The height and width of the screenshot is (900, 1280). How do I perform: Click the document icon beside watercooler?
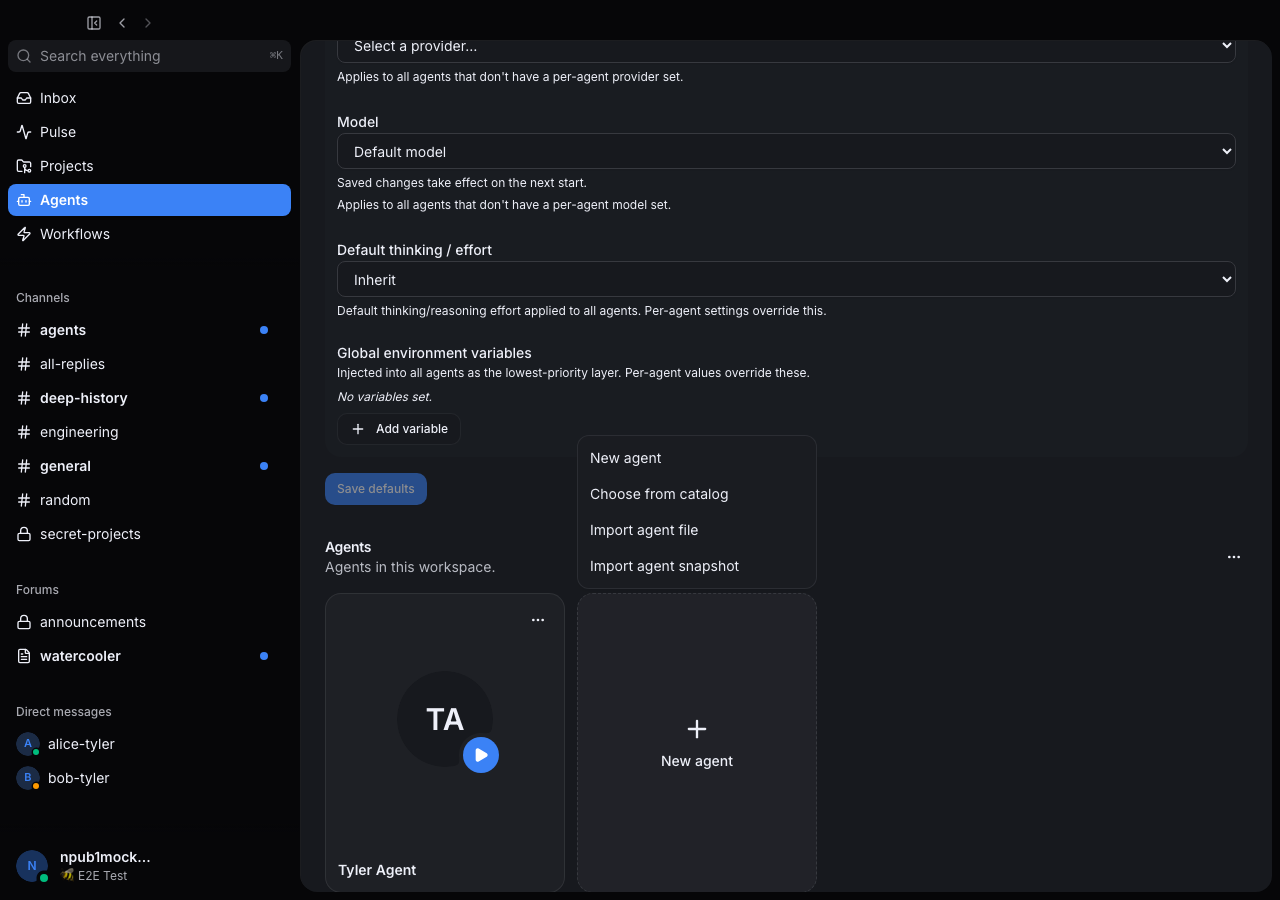pos(24,656)
